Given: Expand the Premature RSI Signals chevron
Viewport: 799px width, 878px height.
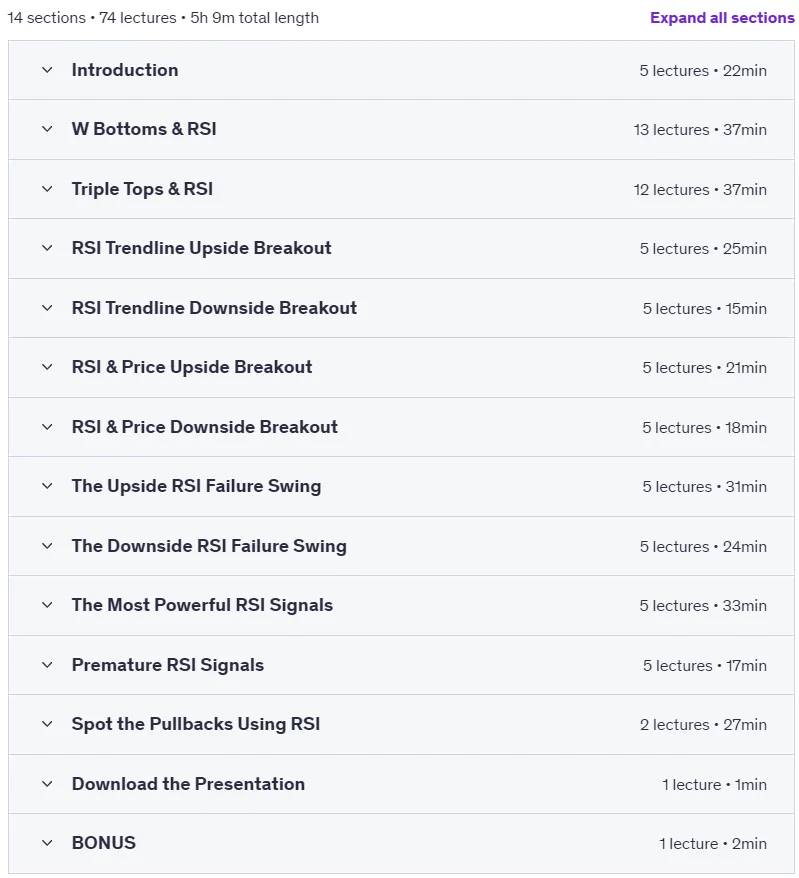Looking at the screenshot, I should coord(47,665).
